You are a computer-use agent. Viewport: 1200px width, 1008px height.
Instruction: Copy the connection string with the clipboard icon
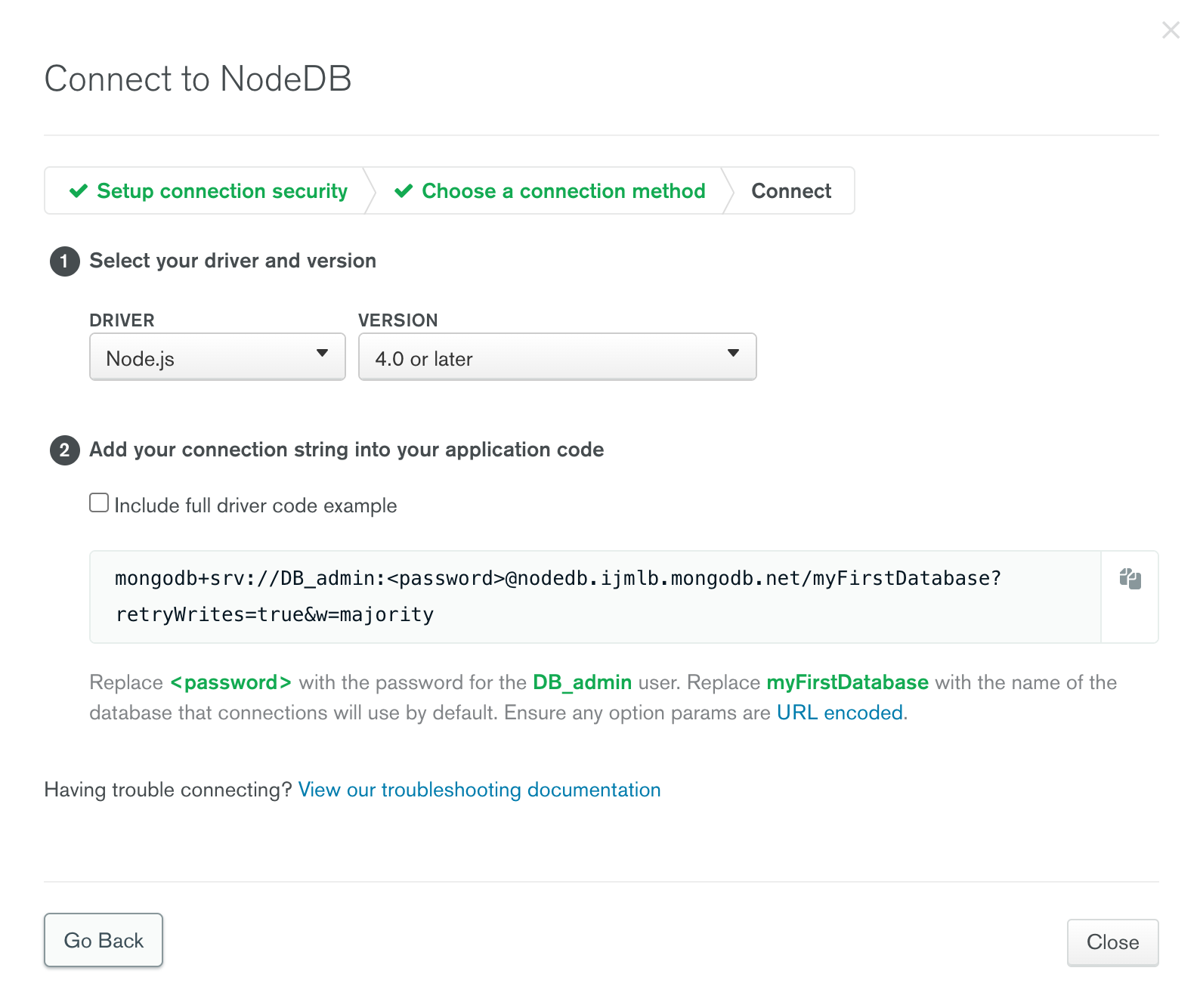pyautogui.click(x=1130, y=579)
